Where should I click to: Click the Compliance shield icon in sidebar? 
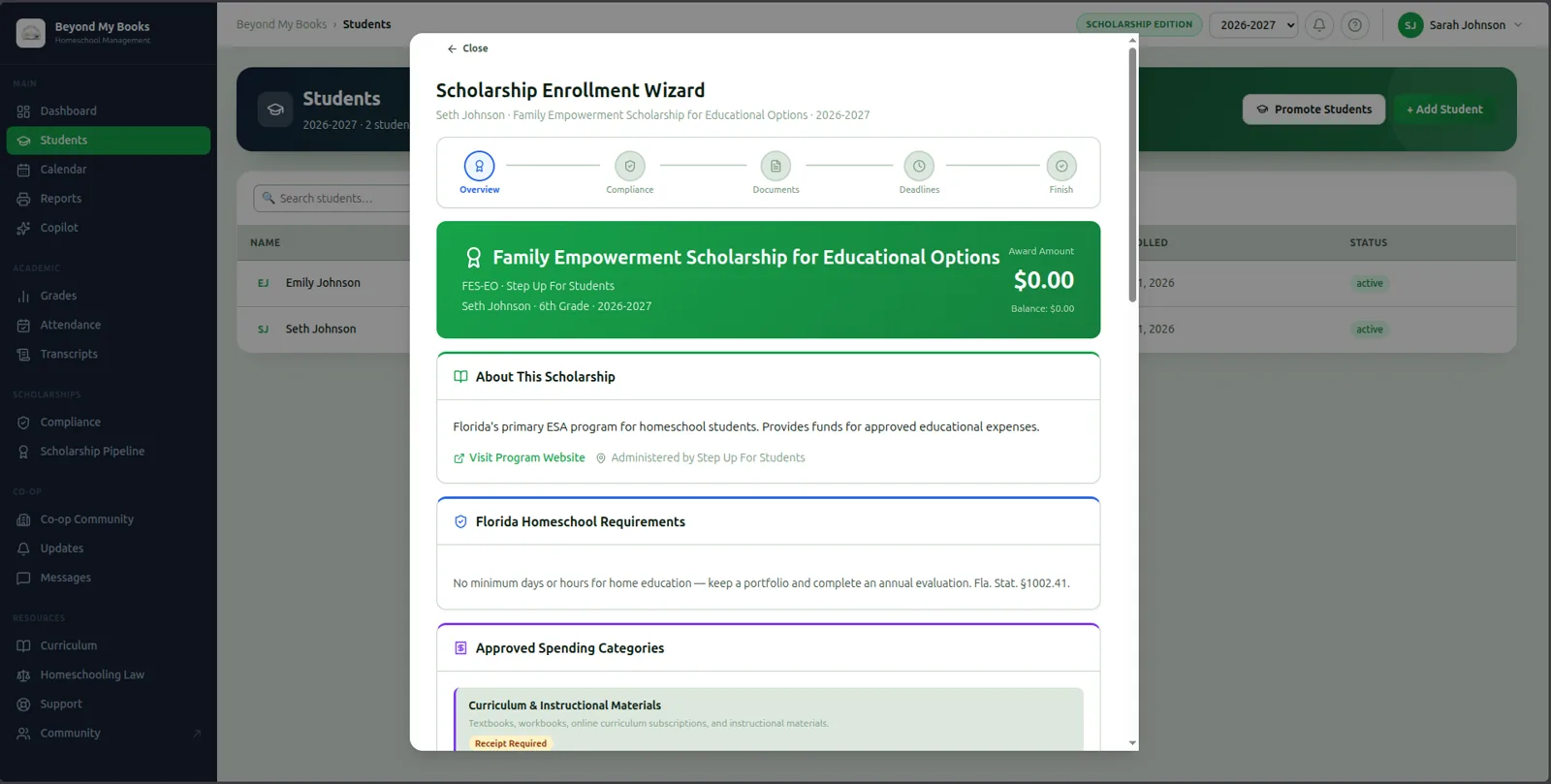tap(23, 423)
